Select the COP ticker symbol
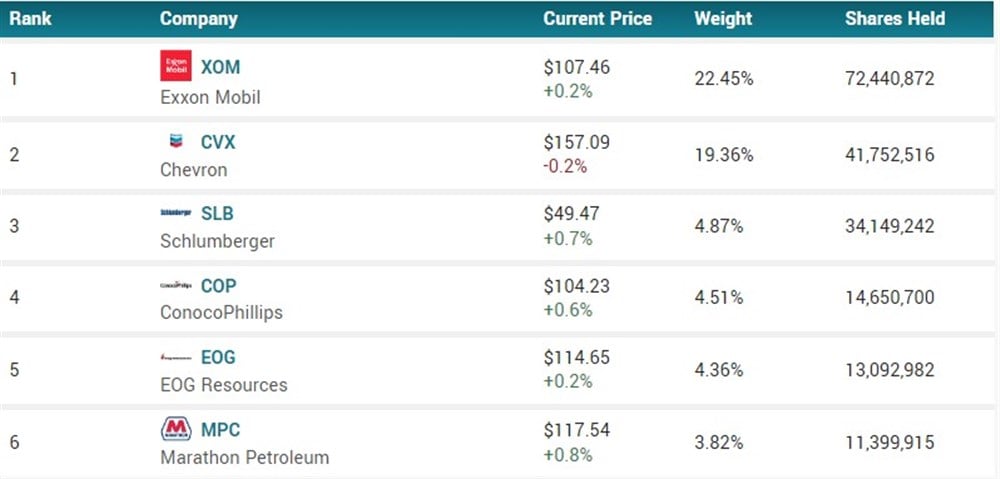The width and height of the screenshot is (1000, 479). [x=218, y=285]
